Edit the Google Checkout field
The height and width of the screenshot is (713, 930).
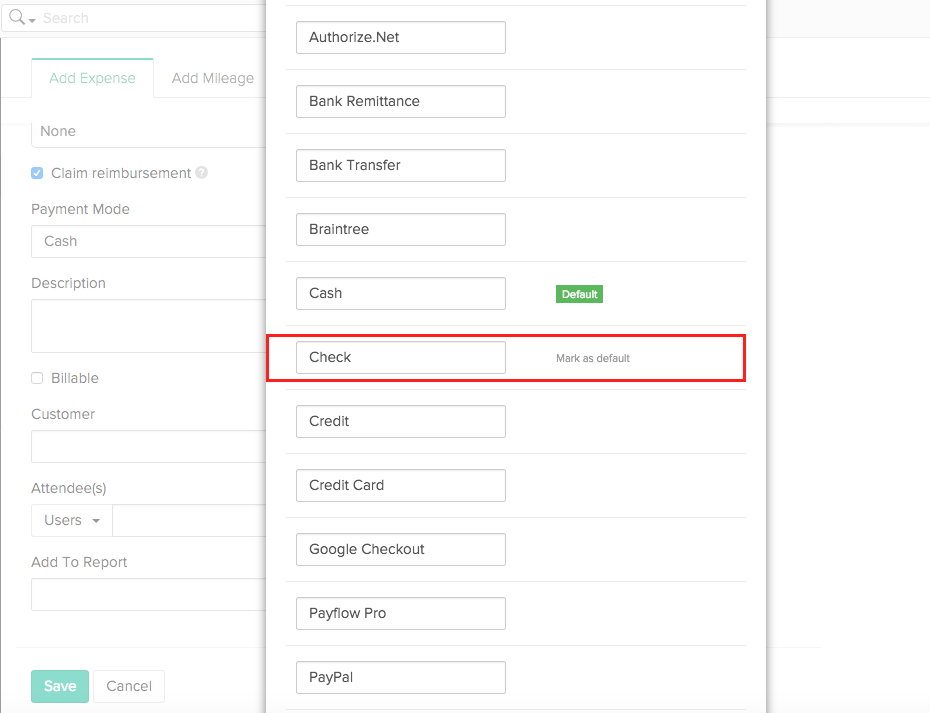click(400, 549)
